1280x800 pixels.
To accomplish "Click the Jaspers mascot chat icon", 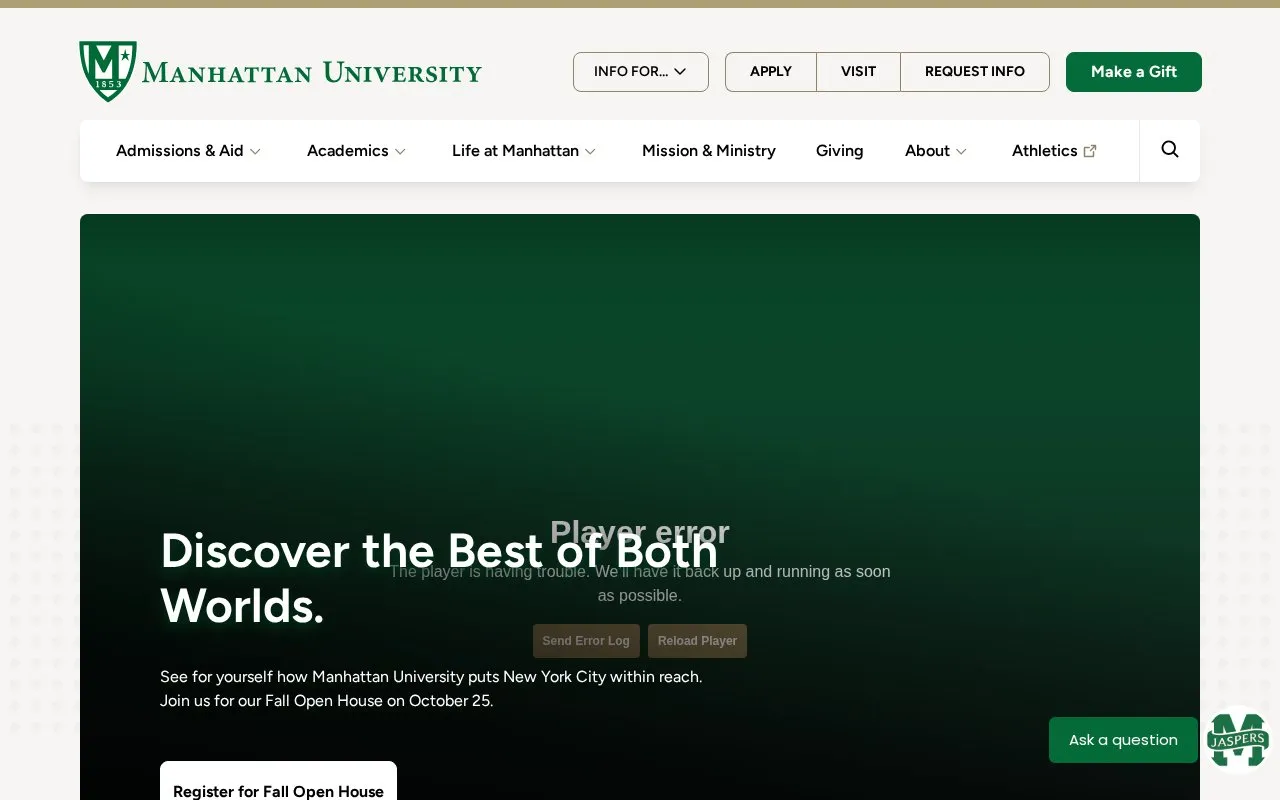I will click(1238, 740).
